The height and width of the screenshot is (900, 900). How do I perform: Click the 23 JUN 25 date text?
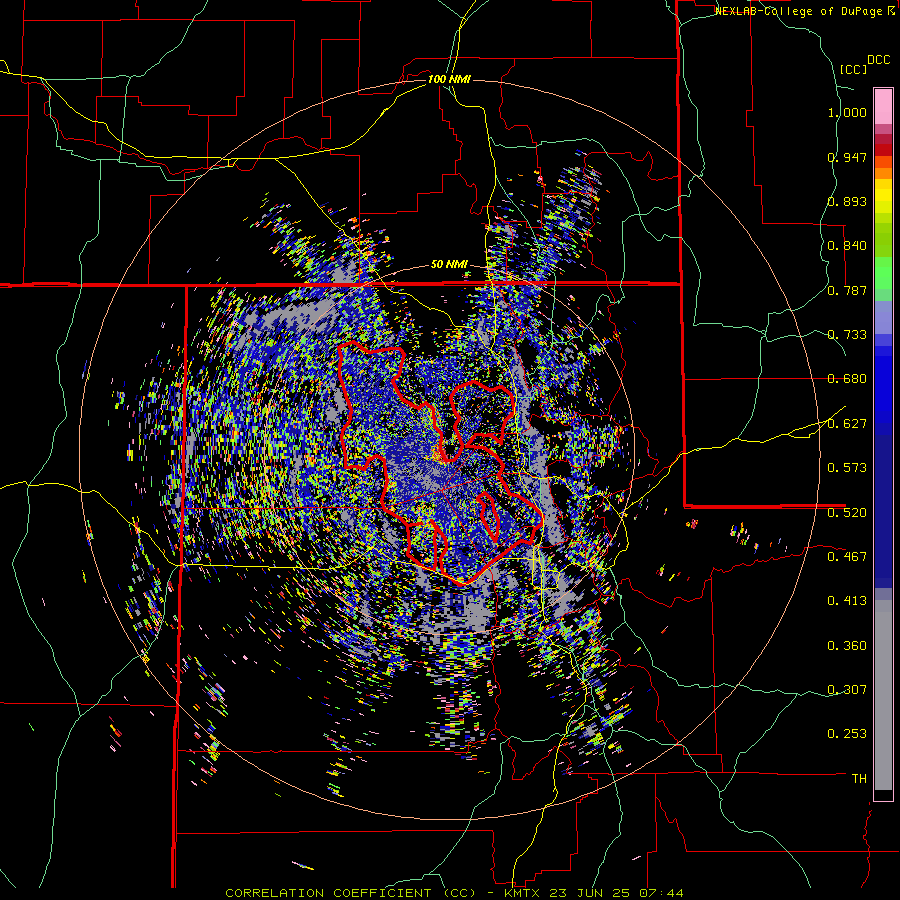click(589, 893)
